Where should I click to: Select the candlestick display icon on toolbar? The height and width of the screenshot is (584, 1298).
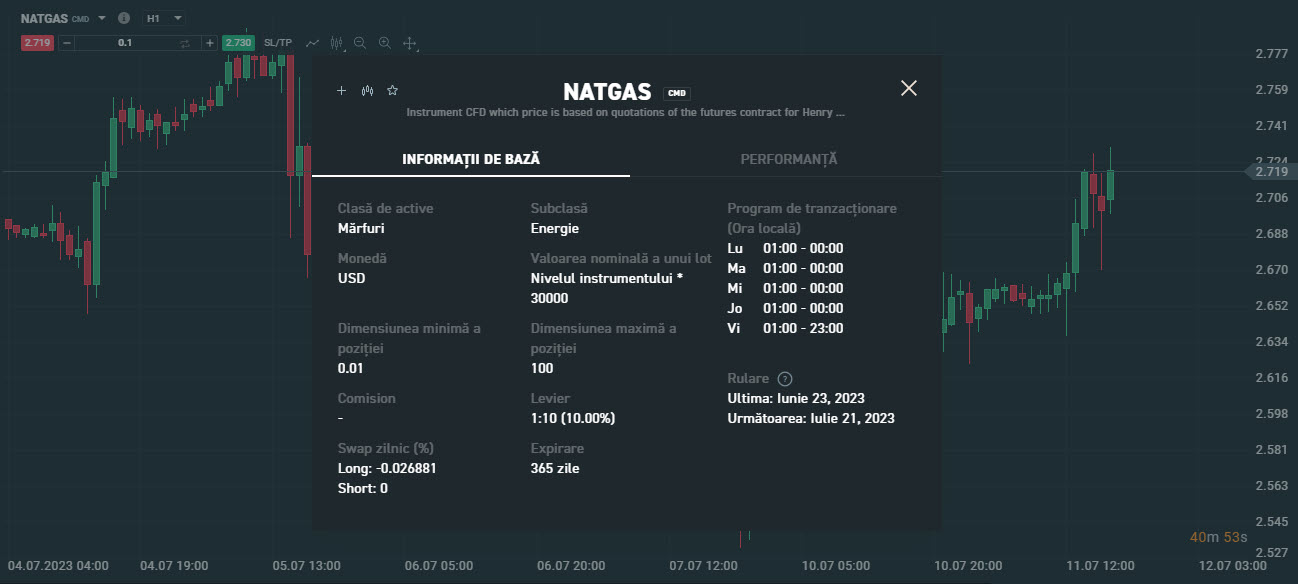click(337, 43)
